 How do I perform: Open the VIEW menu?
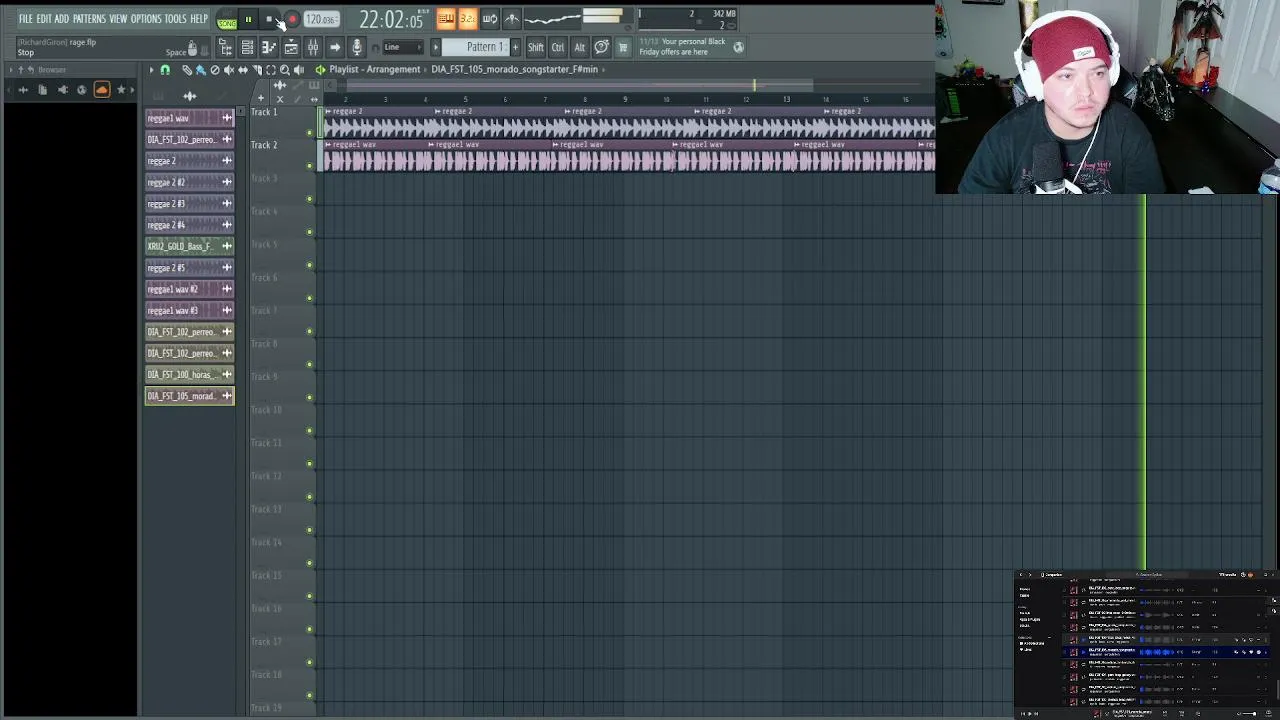(118, 19)
